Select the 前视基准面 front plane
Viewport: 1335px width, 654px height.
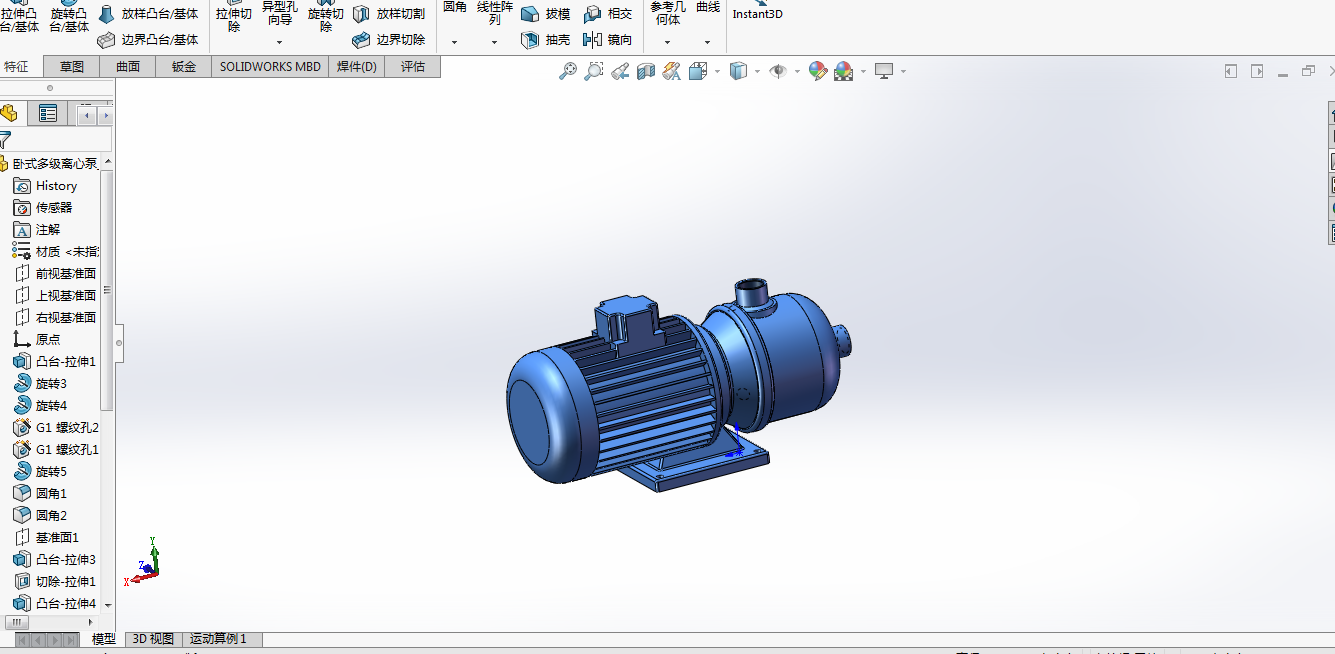pyautogui.click(x=56, y=274)
